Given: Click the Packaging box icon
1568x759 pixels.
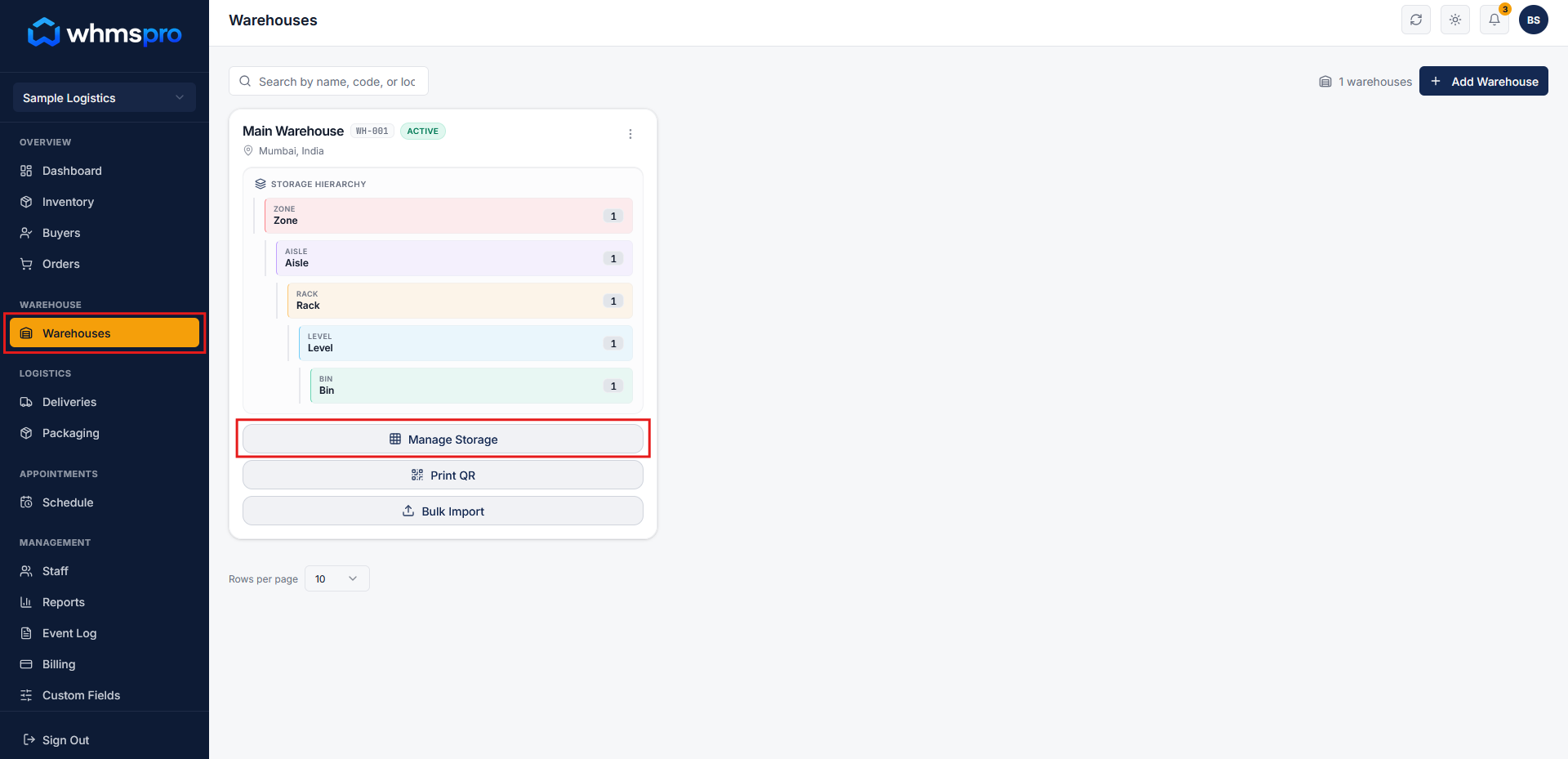Looking at the screenshot, I should point(26,433).
